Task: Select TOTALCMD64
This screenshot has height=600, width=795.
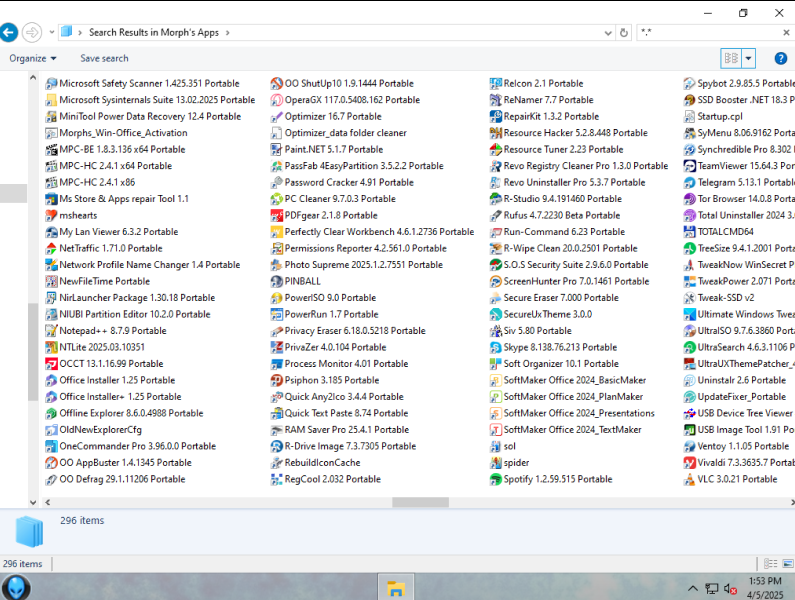Action: pyautogui.click(x=719, y=232)
